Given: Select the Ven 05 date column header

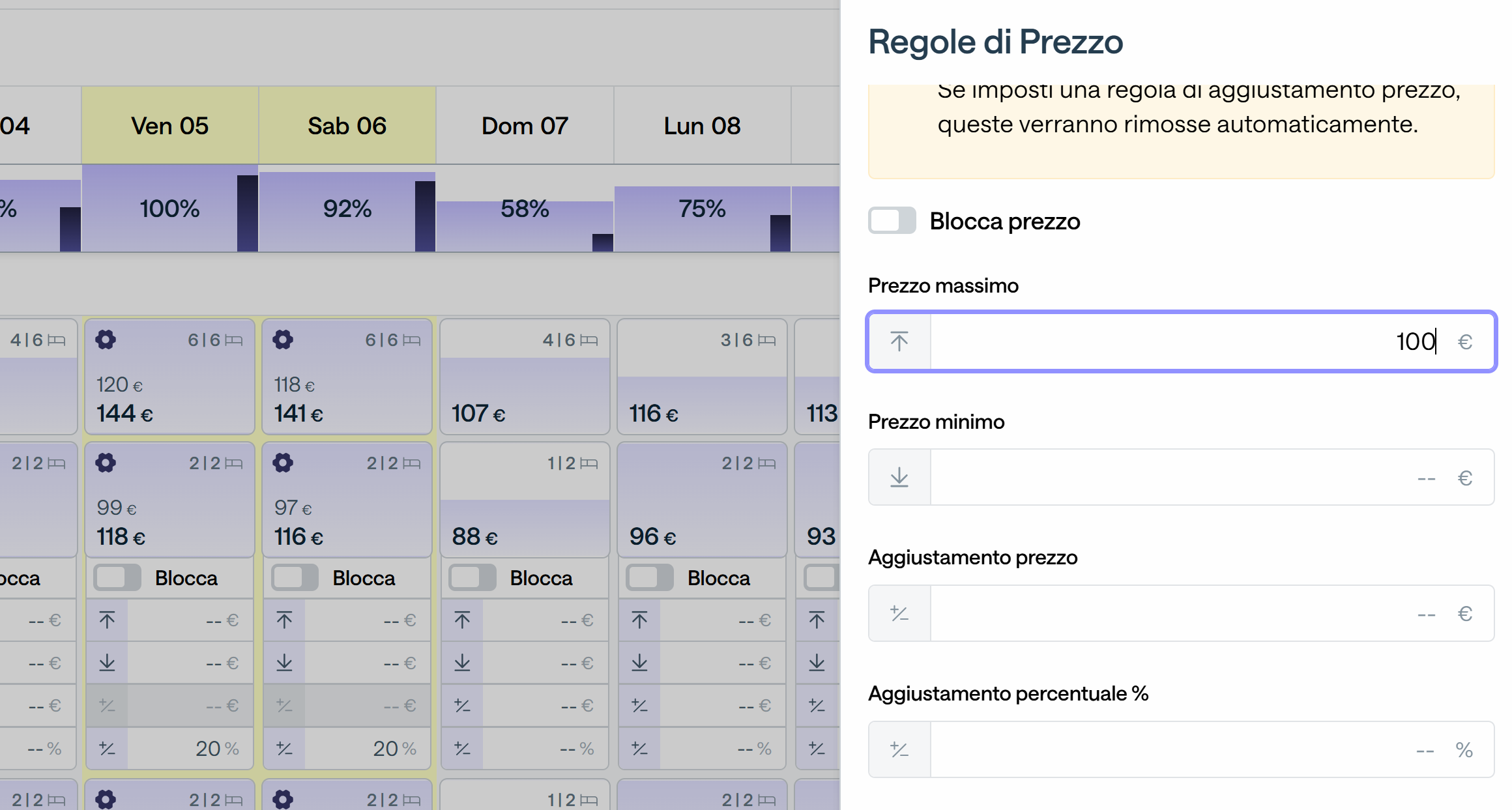Looking at the screenshot, I should pyautogui.click(x=170, y=125).
